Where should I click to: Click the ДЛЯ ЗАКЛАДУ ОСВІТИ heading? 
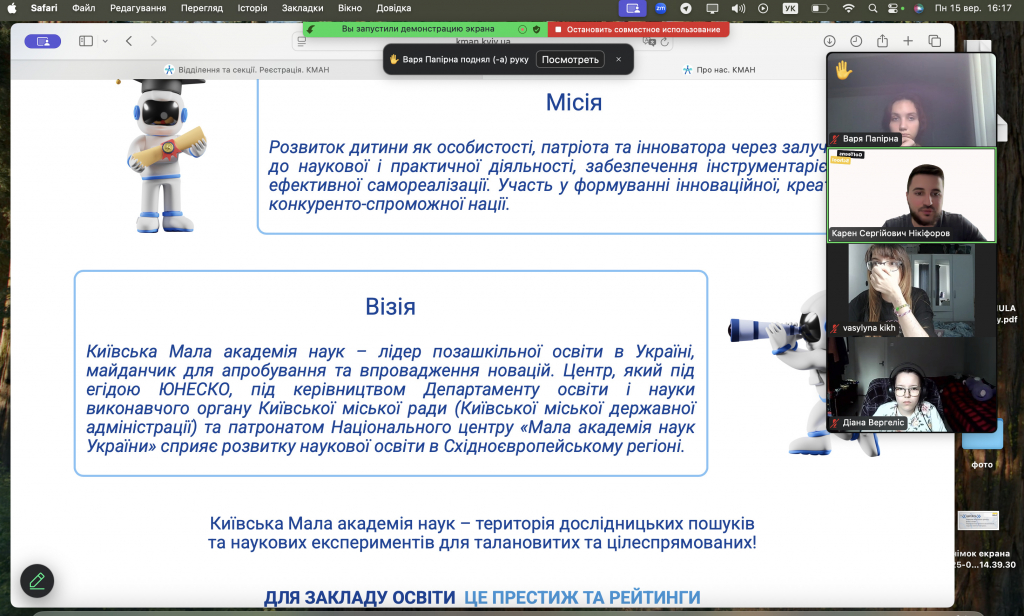(x=360, y=597)
